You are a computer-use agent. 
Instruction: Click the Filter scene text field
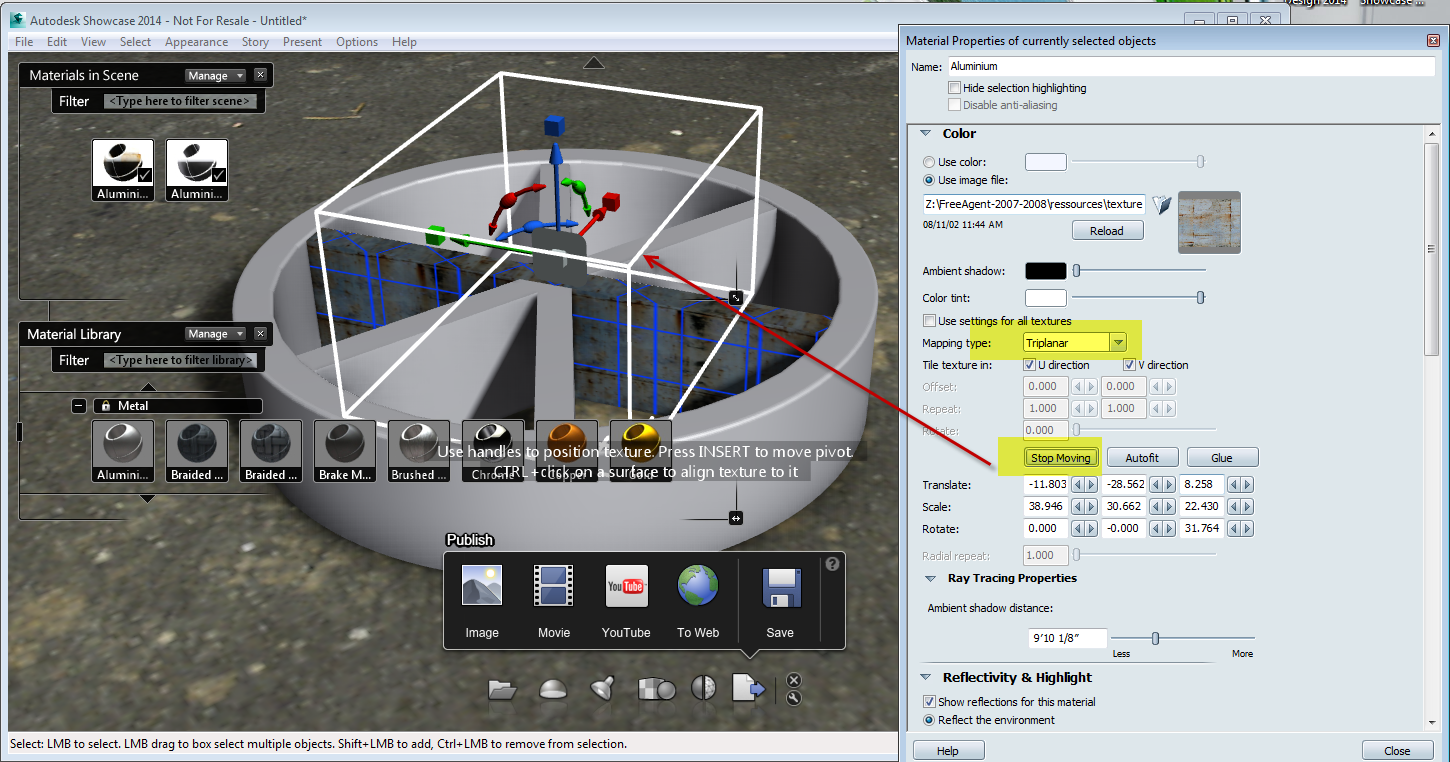coord(180,102)
